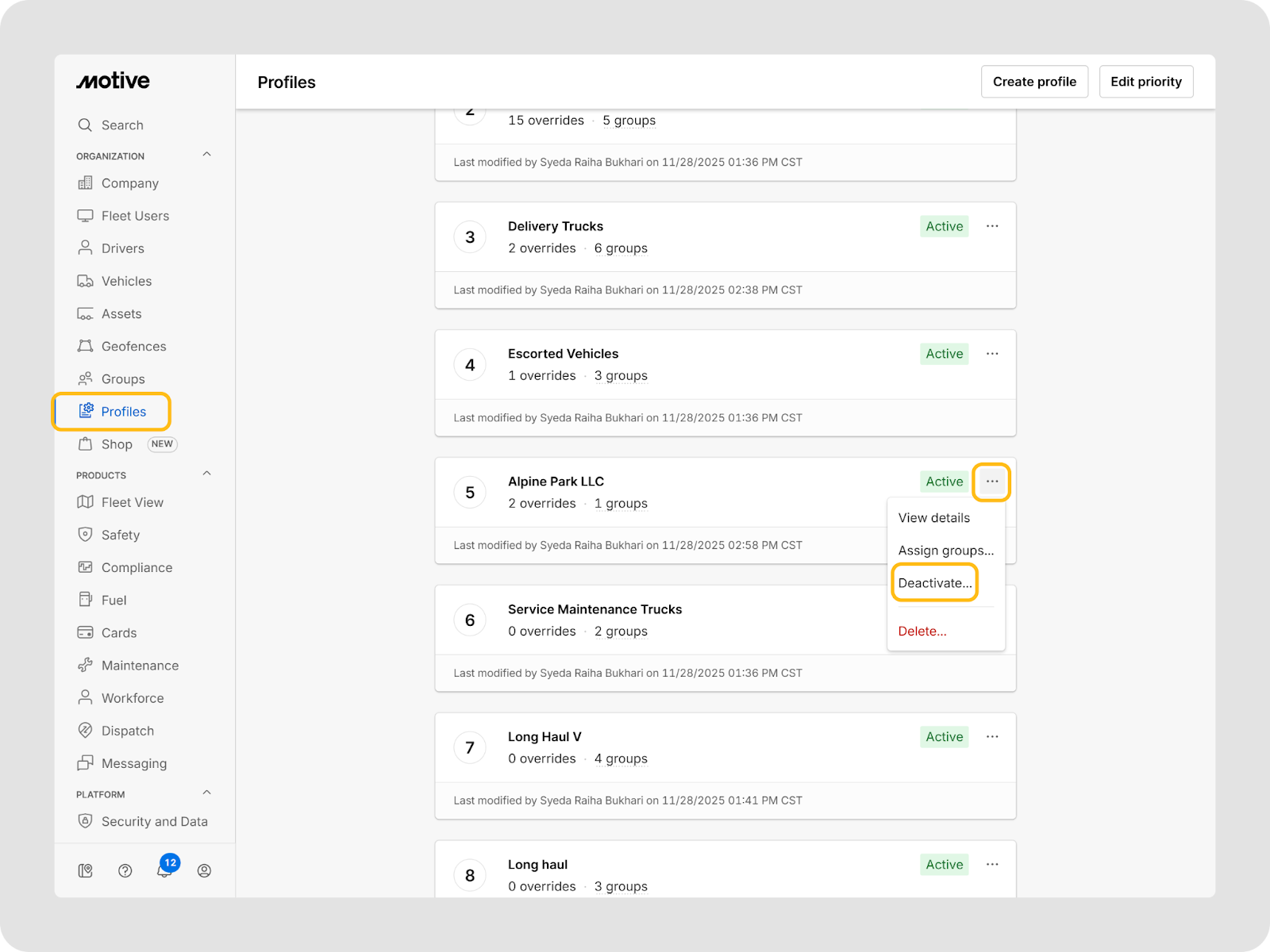
Task: Collapse the Platform section
Action: pyautogui.click(x=206, y=793)
